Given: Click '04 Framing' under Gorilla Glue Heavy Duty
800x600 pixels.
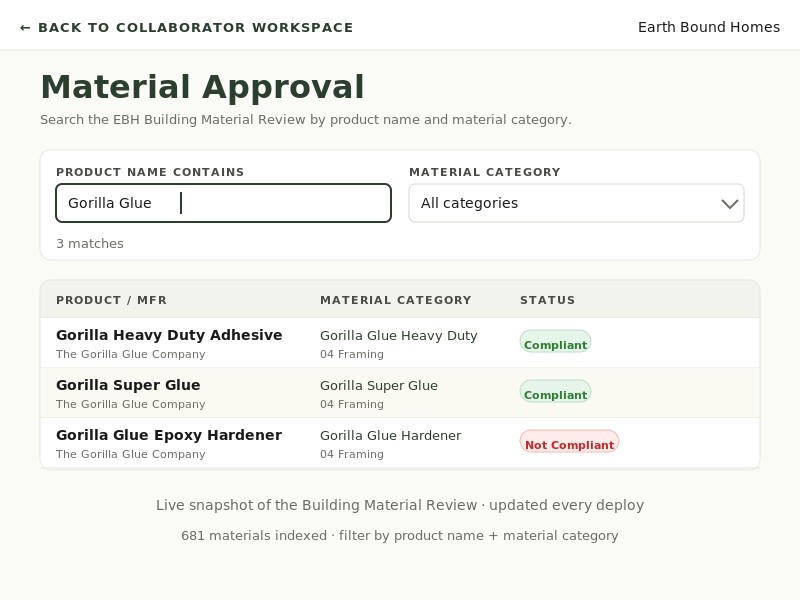Looking at the screenshot, I should pyautogui.click(x=352, y=354).
